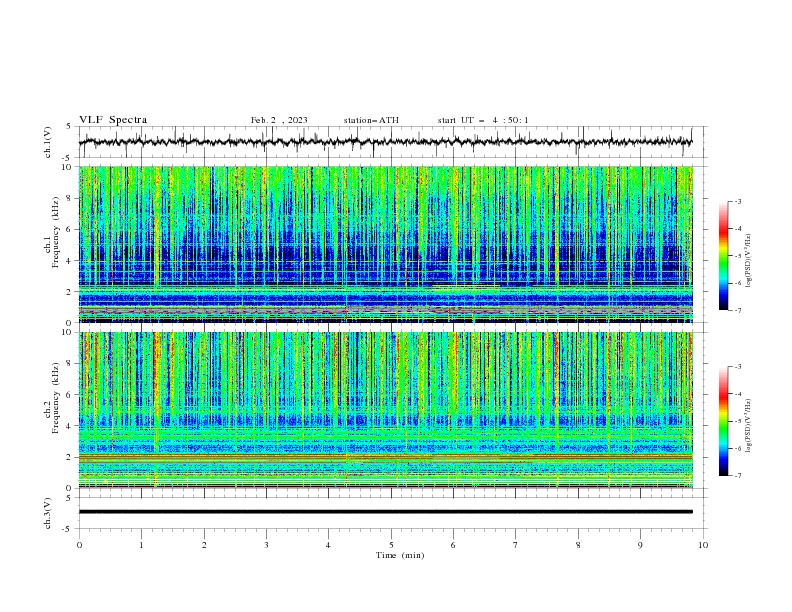Click time axis tick label "10"
Image resolution: width=792 pixels, height=612 pixels.
click(x=703, y=545)
